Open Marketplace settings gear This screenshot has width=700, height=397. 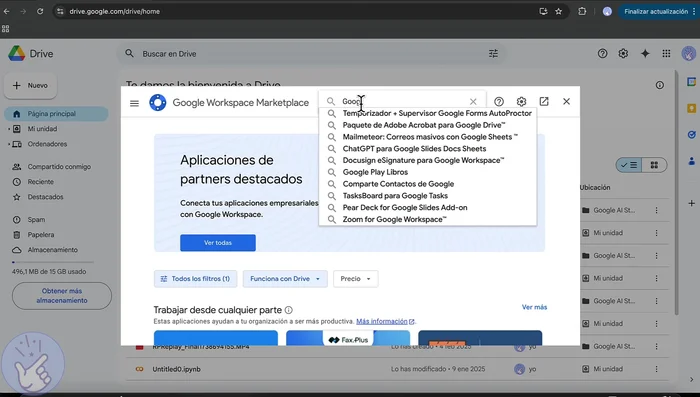[521, 101]
